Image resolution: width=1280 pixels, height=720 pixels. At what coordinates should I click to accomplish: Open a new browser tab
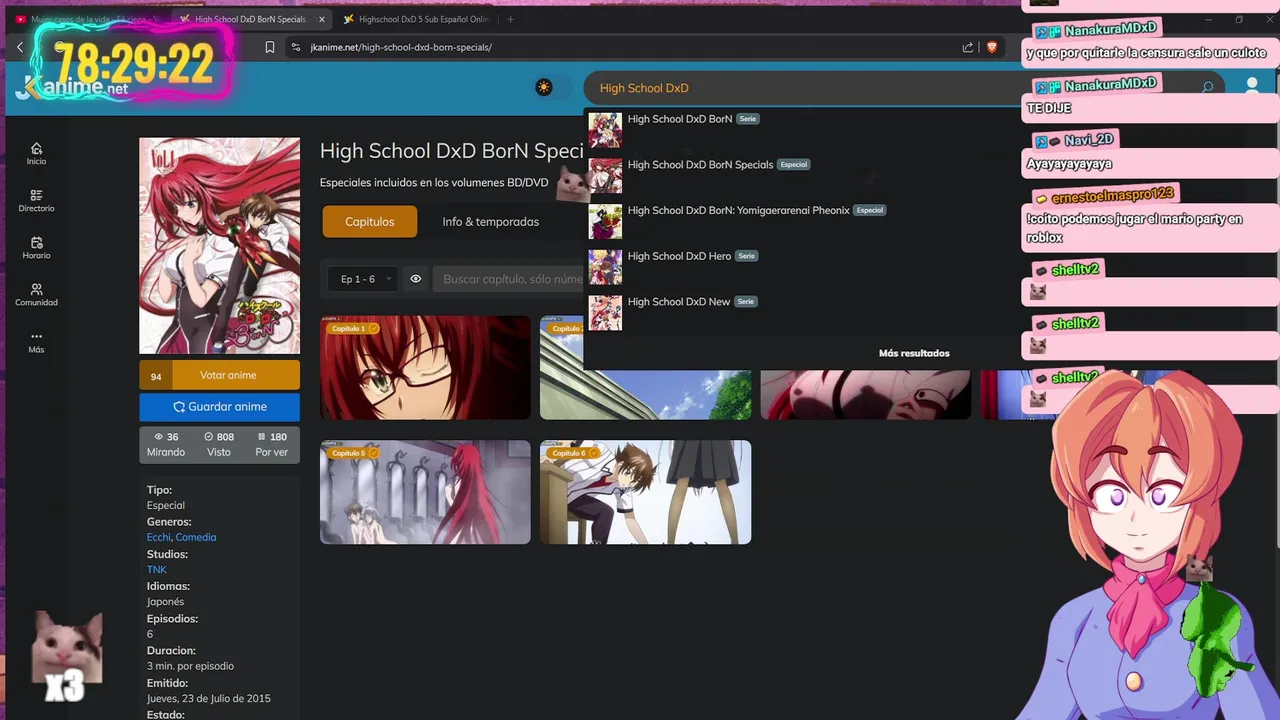tap(511, 19)
